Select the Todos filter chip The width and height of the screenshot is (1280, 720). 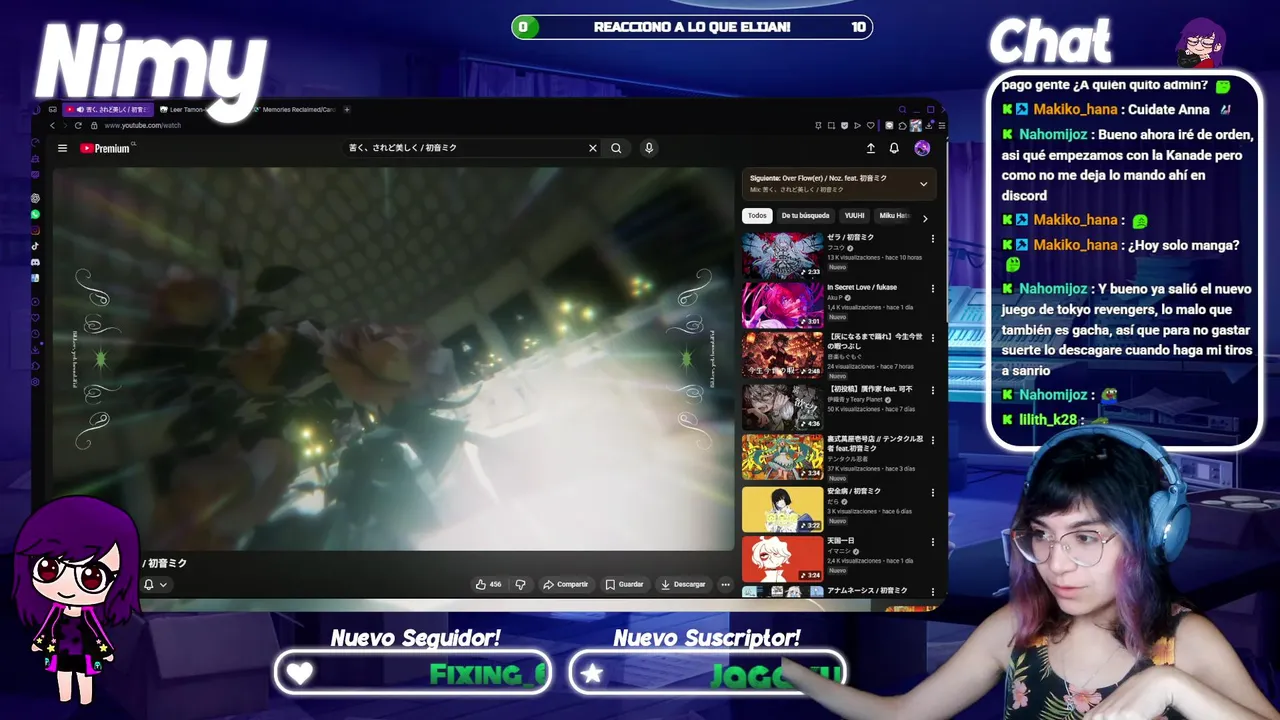[757, 216]
